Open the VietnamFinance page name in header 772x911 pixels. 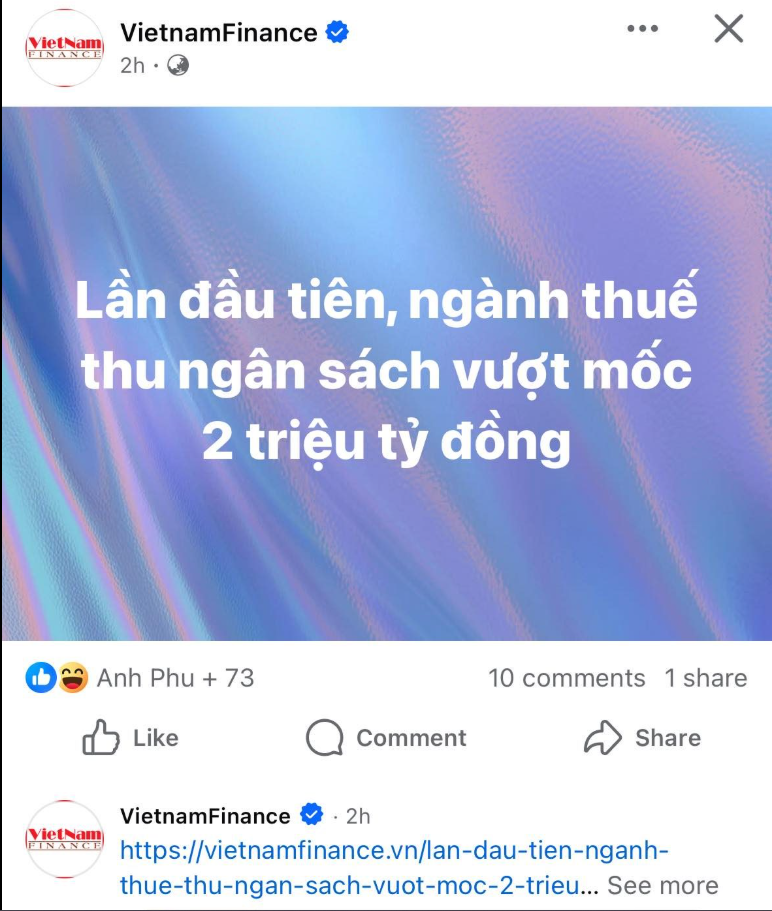218,33
